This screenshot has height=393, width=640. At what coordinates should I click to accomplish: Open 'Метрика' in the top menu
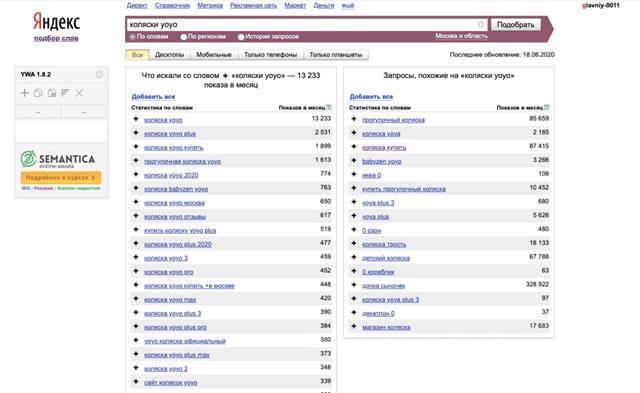pos(210,5)
